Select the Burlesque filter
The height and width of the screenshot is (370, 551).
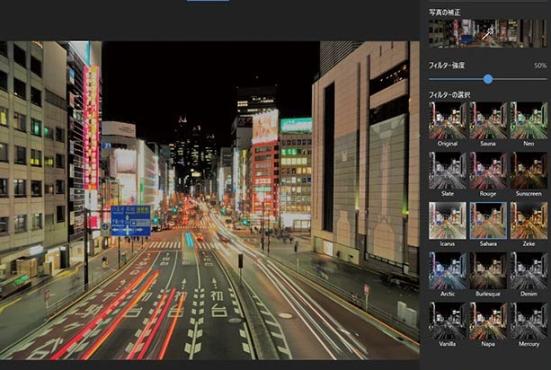(488, 271)
